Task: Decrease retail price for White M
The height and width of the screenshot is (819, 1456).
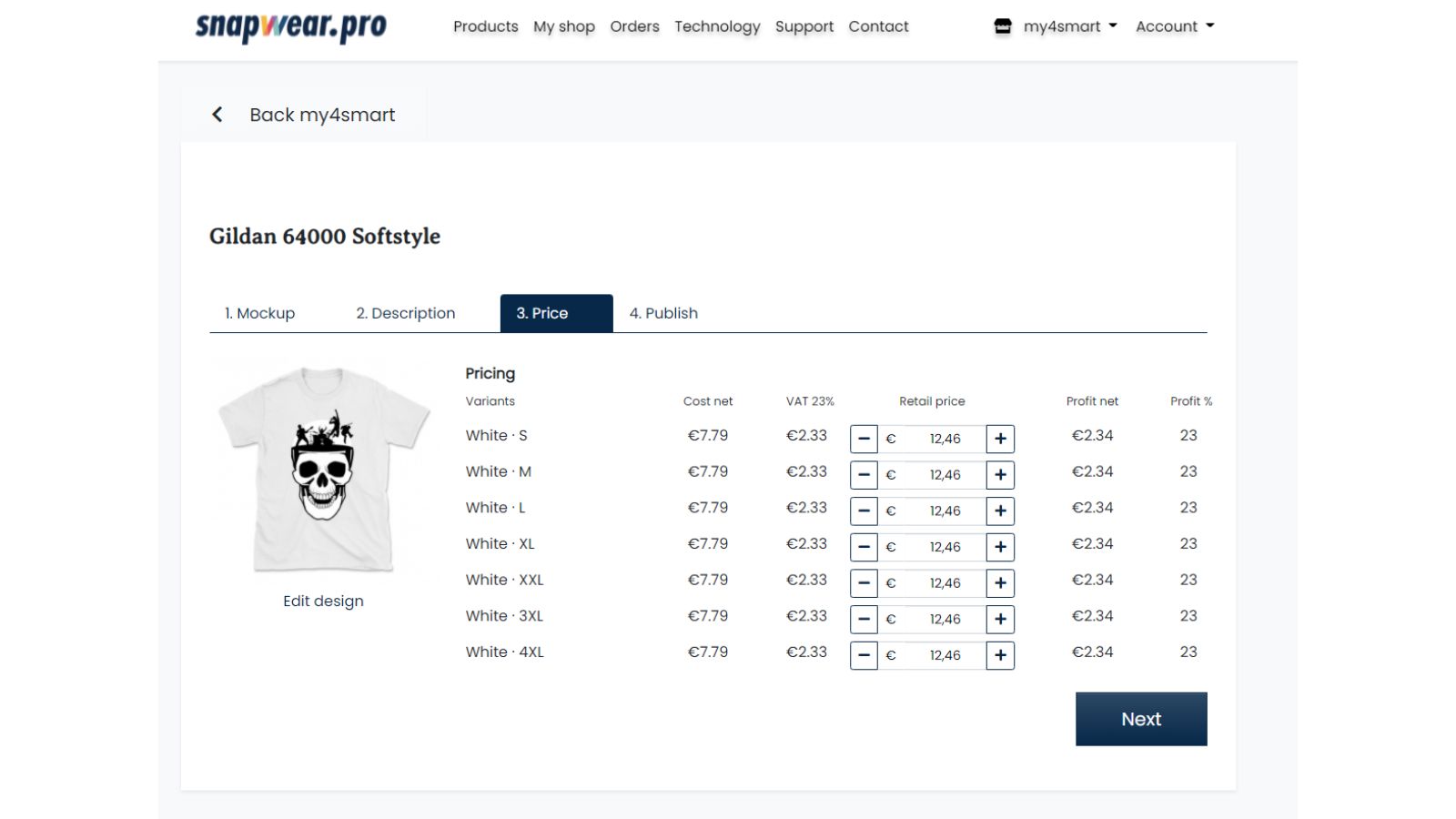Action: [864, 475]
